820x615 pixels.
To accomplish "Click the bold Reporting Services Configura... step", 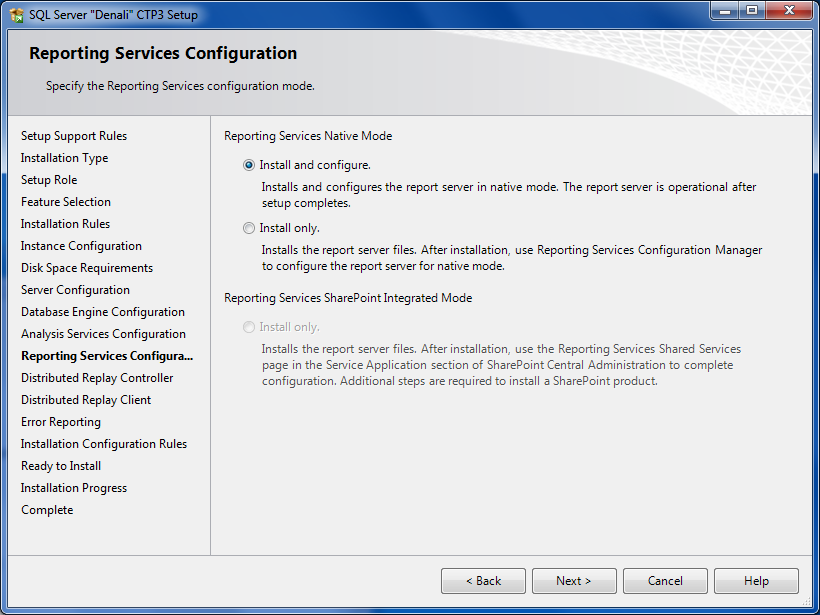I will 107,356.
